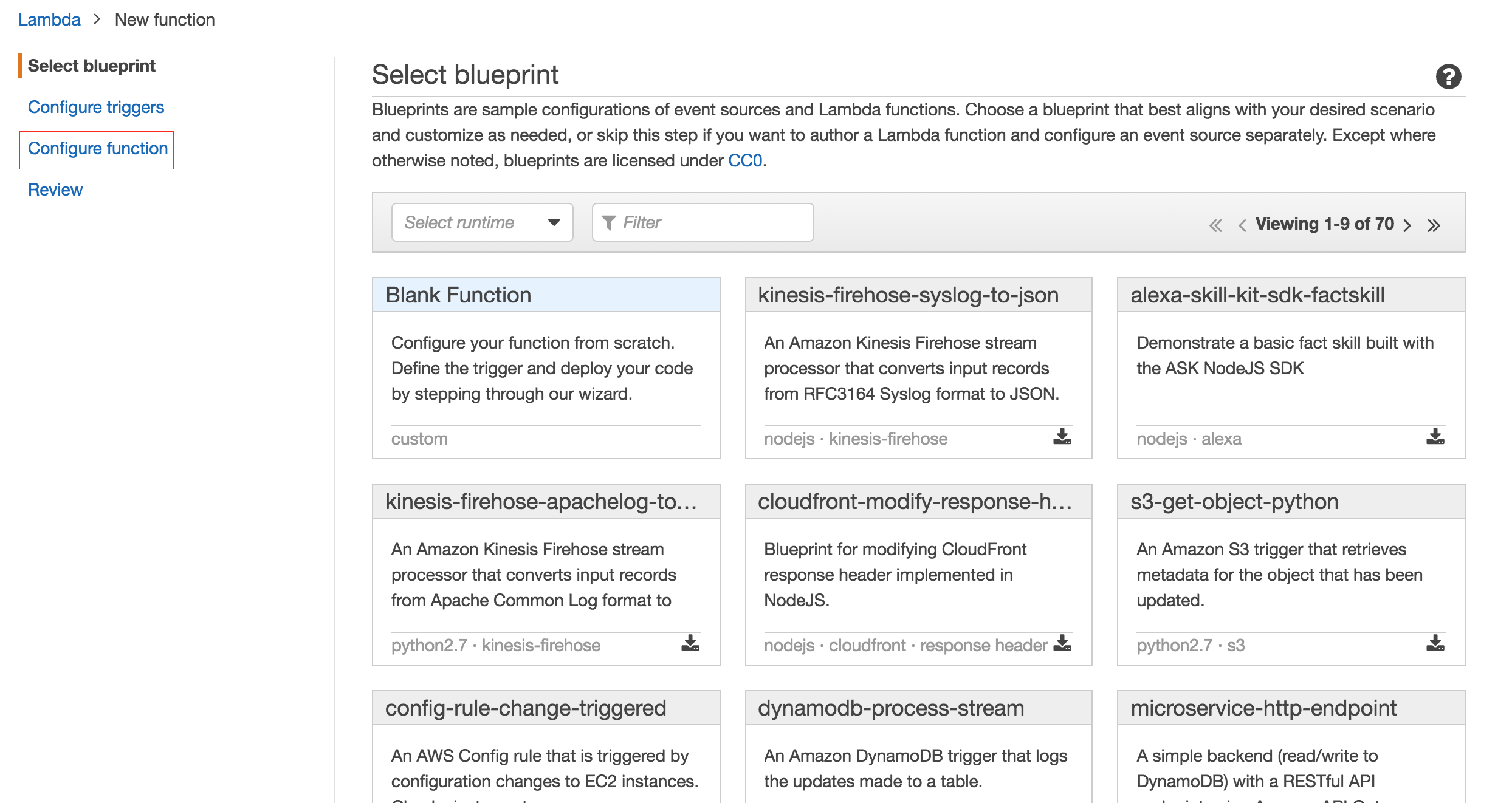The height and width of the screenshot is (803, 1512).
Task: Click the 'New function' breadcrumb text
Action: tap(165, 19)
